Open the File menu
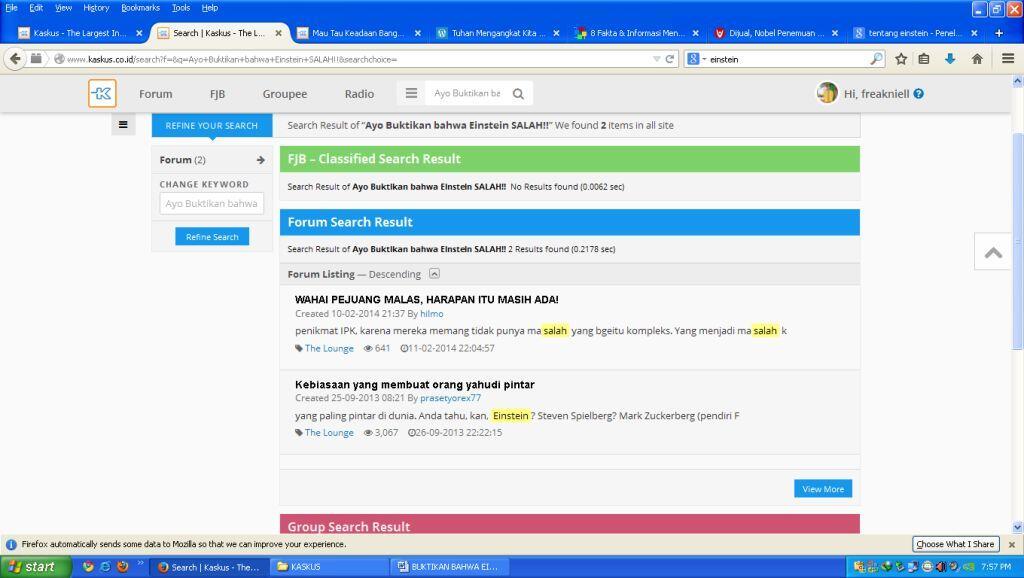Viewport: 1024px width, 578px height. pyautogui.click(x=11, y=8)
